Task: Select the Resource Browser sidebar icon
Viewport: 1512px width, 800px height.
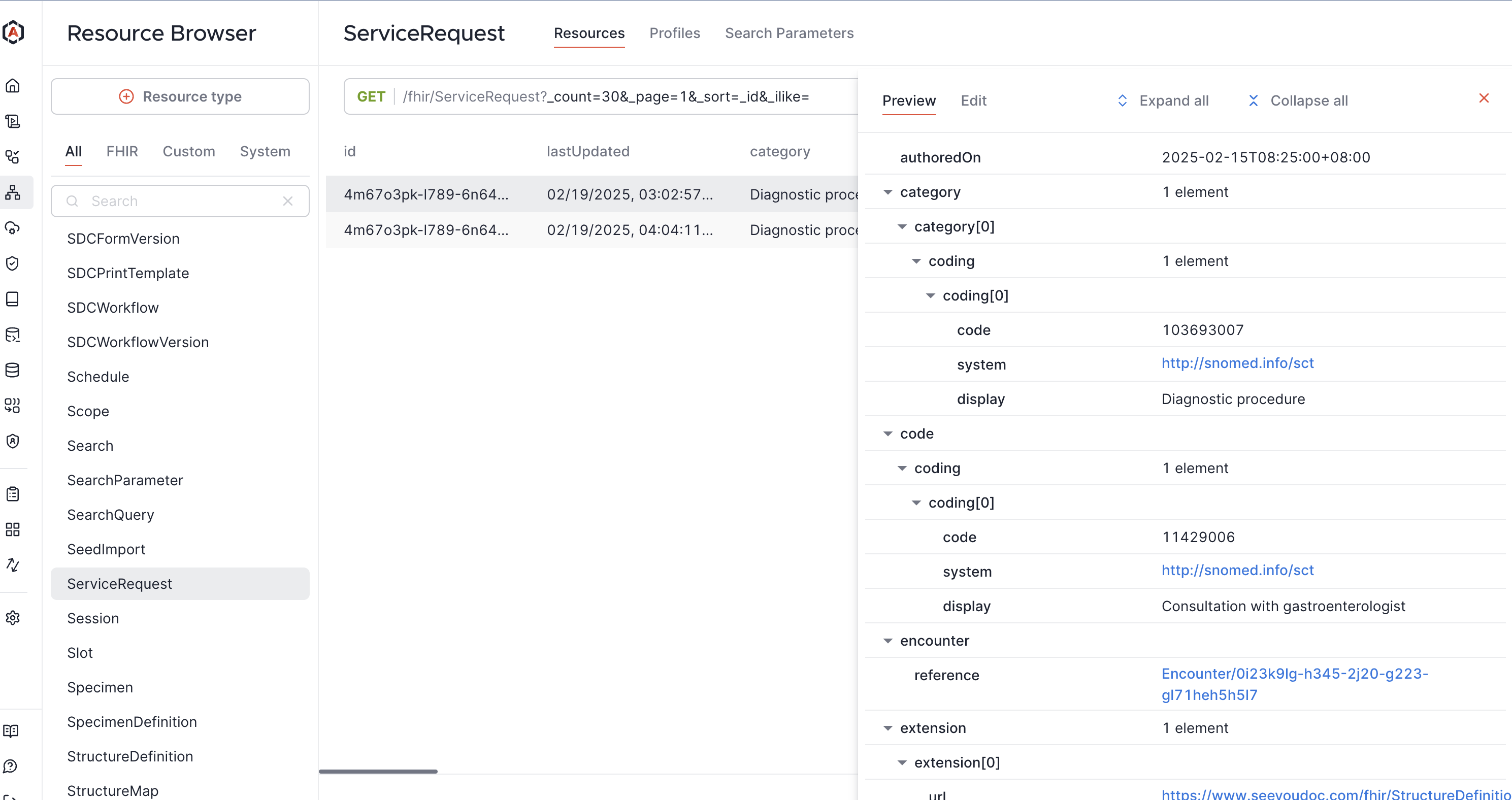Action: 13,192
